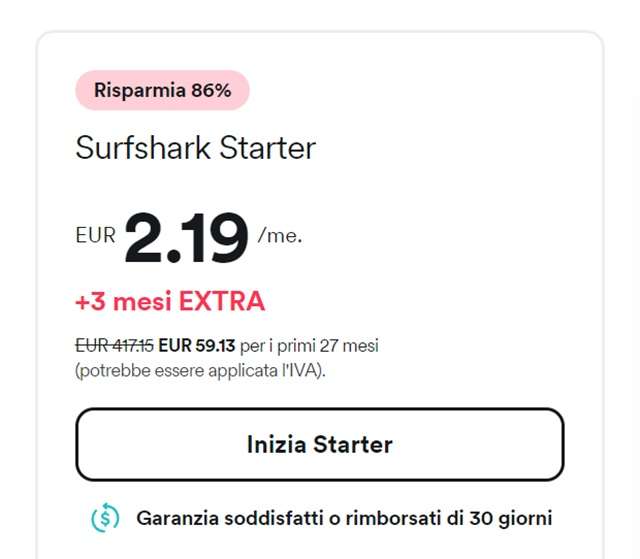Click the Garanzia soddisfatti o rimborsati text
640x559 pixels.
point(344,518)
